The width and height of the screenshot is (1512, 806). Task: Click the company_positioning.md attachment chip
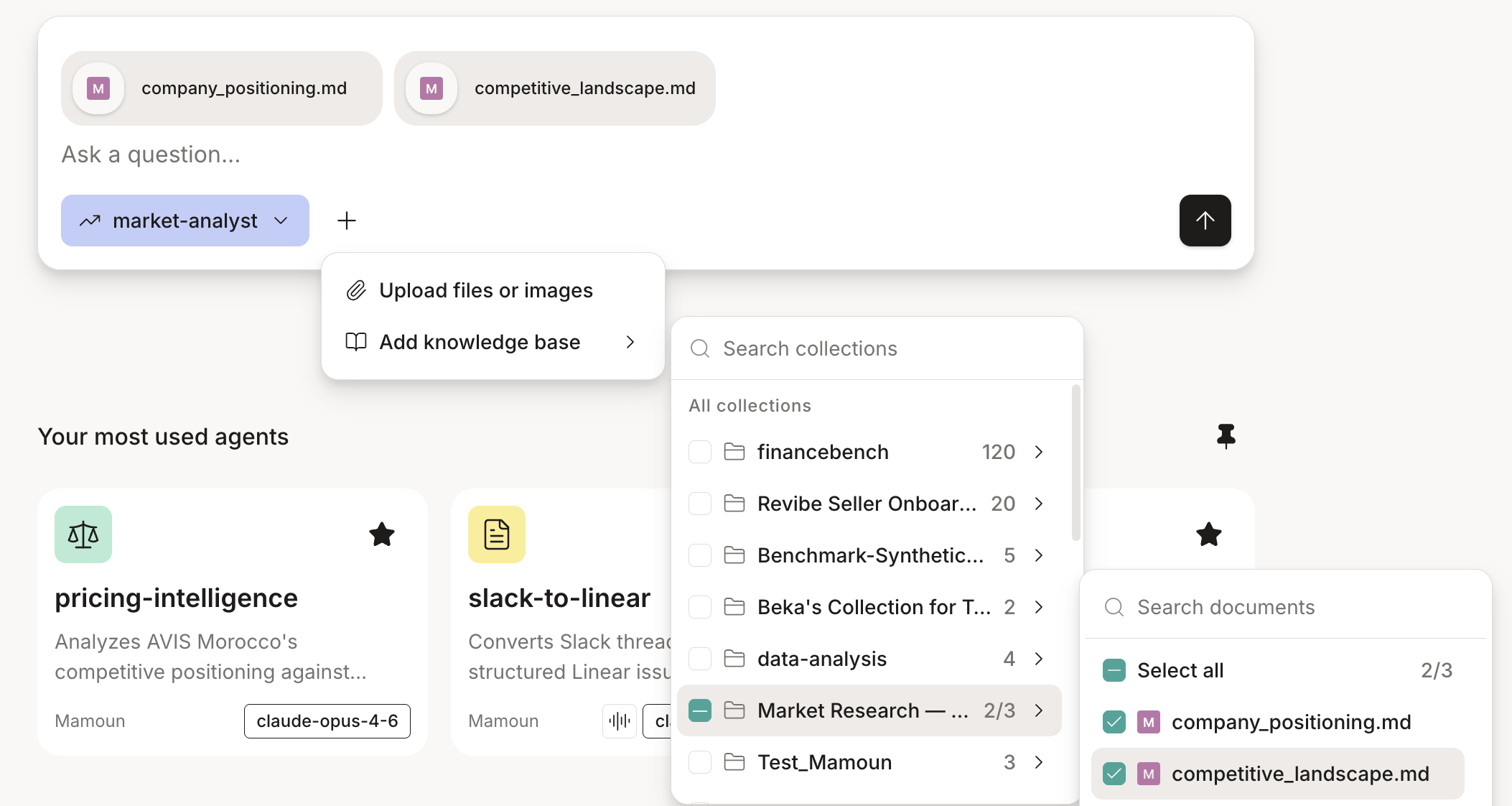click(x=222, y=88)
